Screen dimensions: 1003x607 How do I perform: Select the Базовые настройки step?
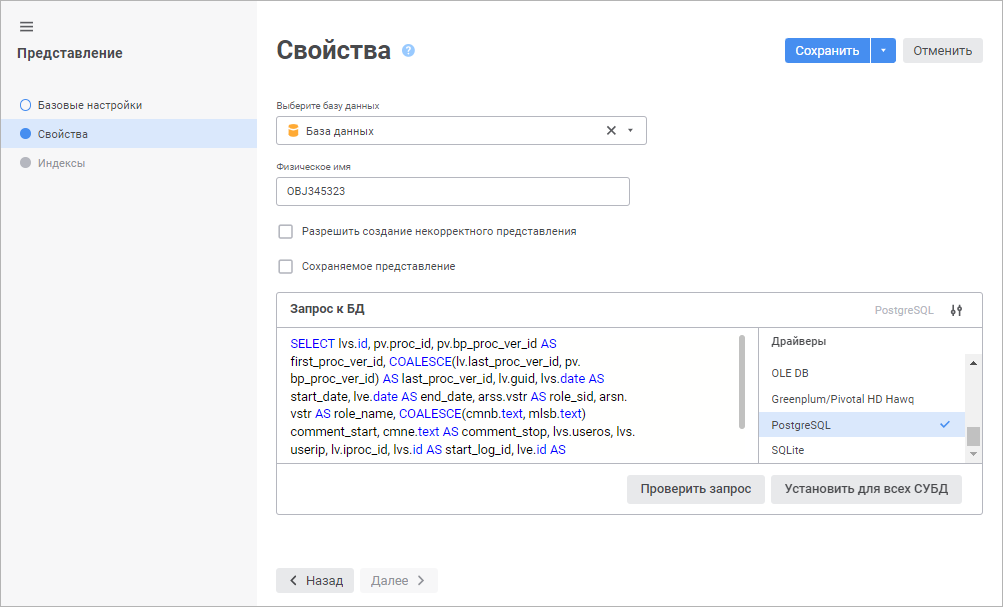(x=89, y=105)
